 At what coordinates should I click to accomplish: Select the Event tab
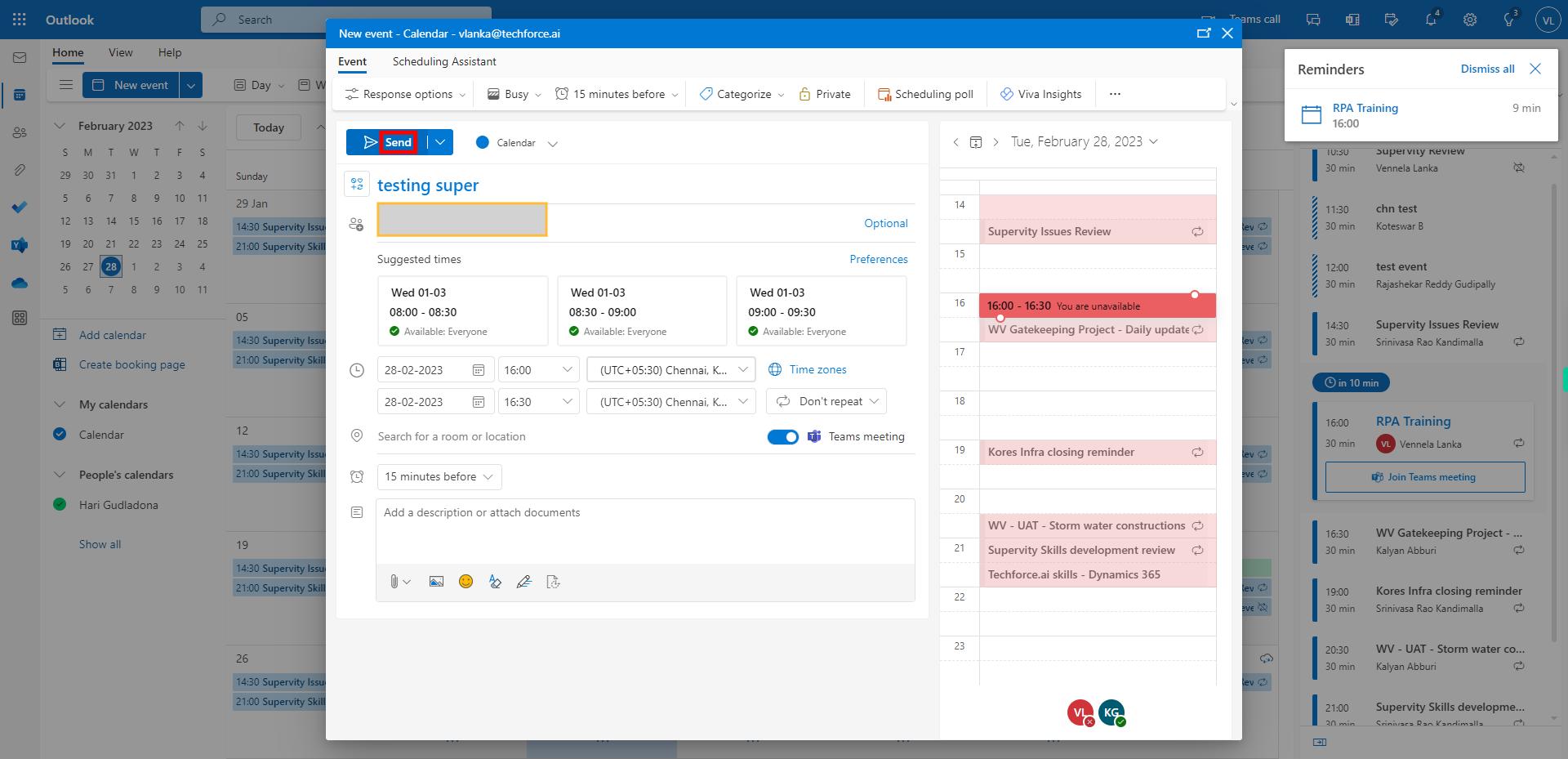coord(352,61)
